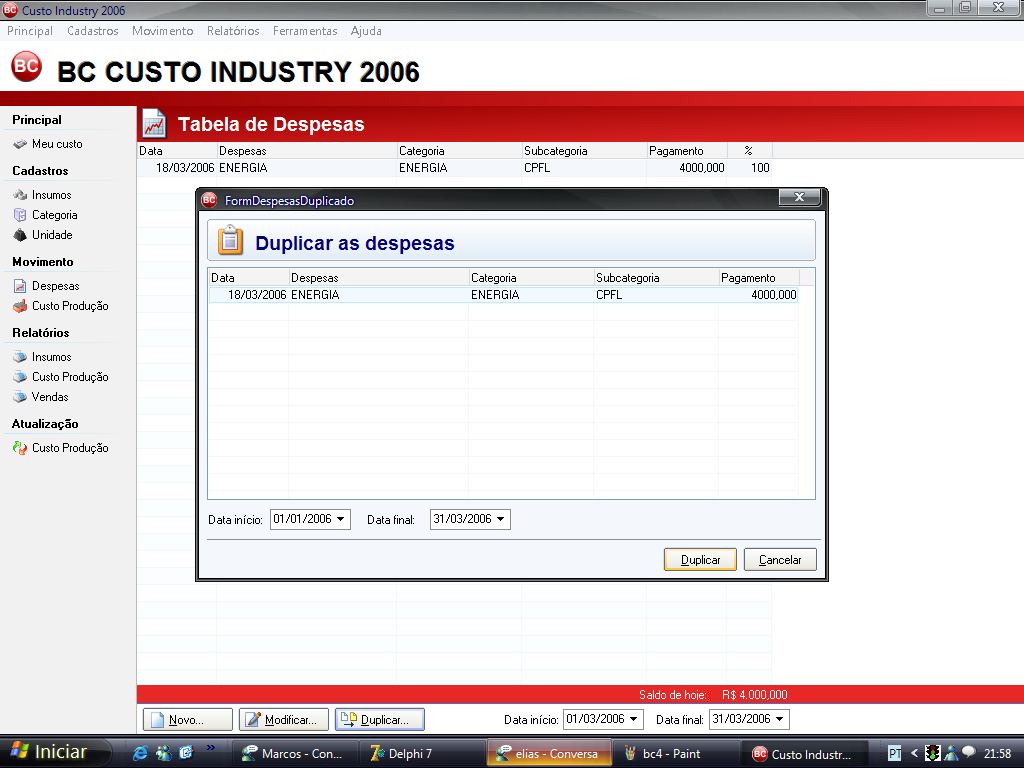1024x768 pixels.
Task: Select the Categoria sidebar icon
Action: click(x=20, y=215)
